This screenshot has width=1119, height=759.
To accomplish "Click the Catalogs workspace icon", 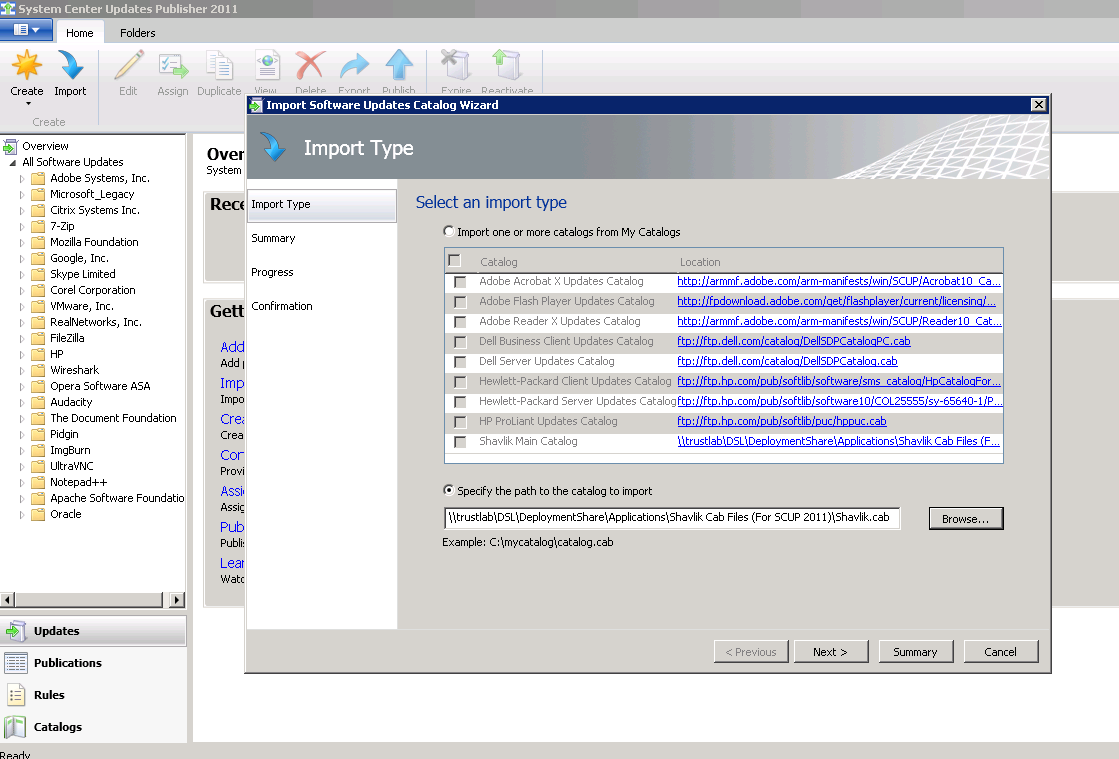I will [16, 727].
